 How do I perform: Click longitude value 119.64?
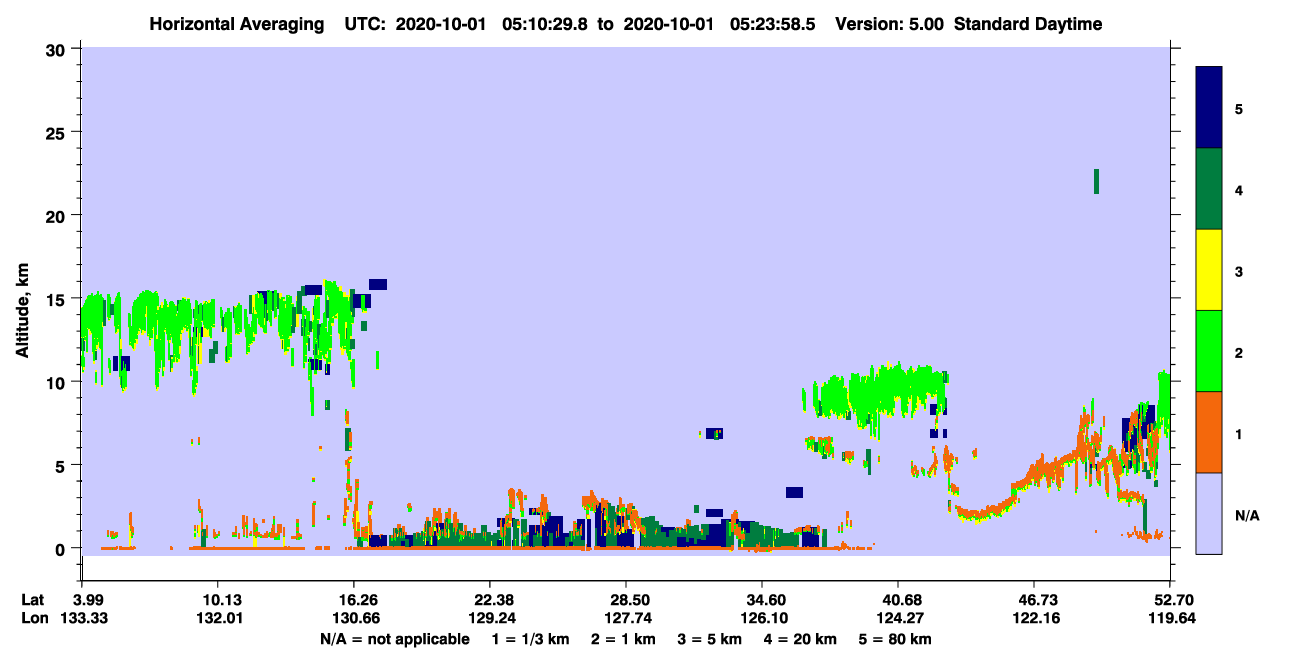[1174, 618]
